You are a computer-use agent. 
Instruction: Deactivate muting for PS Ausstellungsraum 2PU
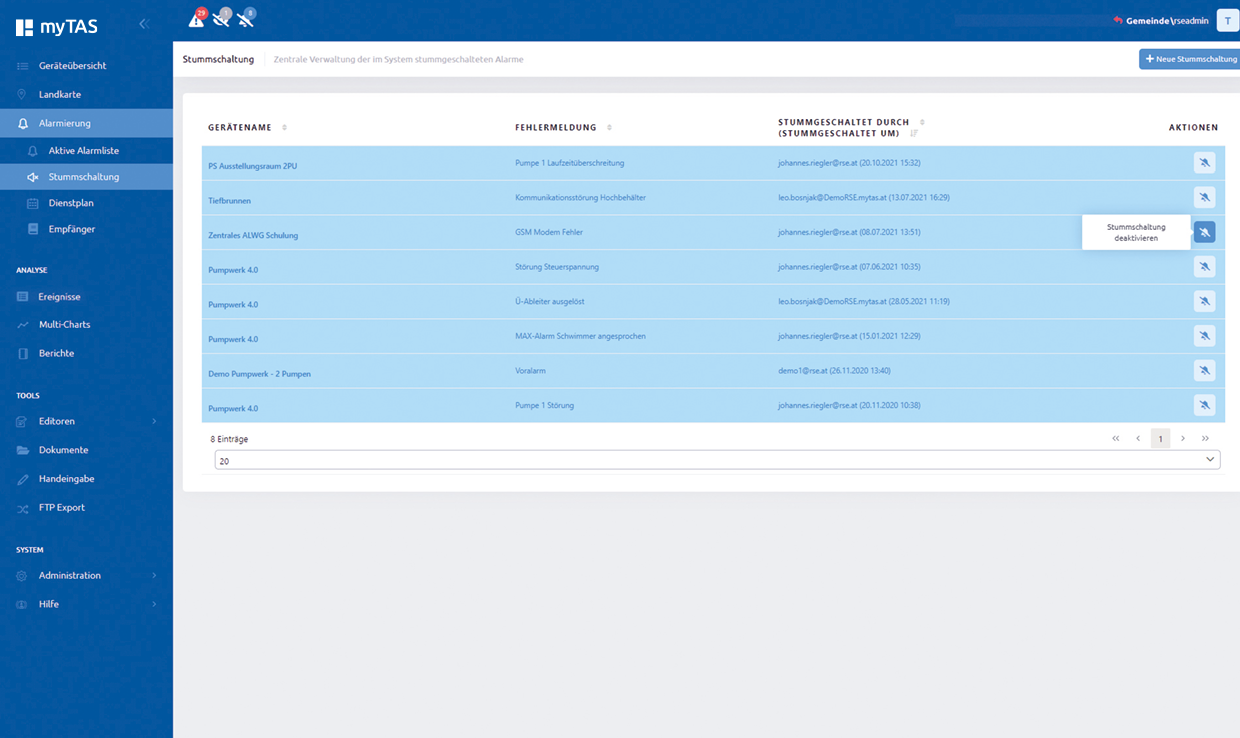tap(1204, 163)
